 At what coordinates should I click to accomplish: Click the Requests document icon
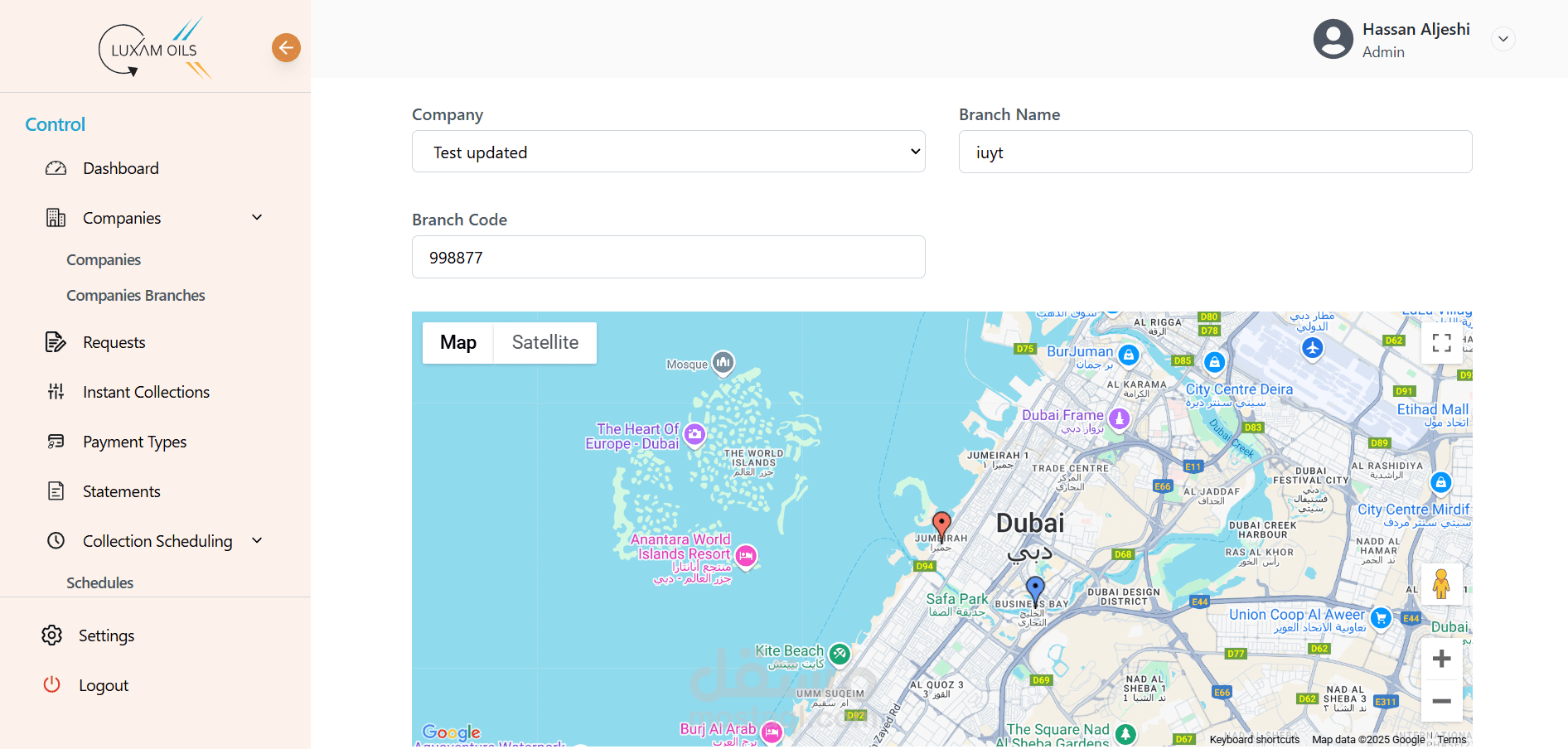click(x=56, y=342)
